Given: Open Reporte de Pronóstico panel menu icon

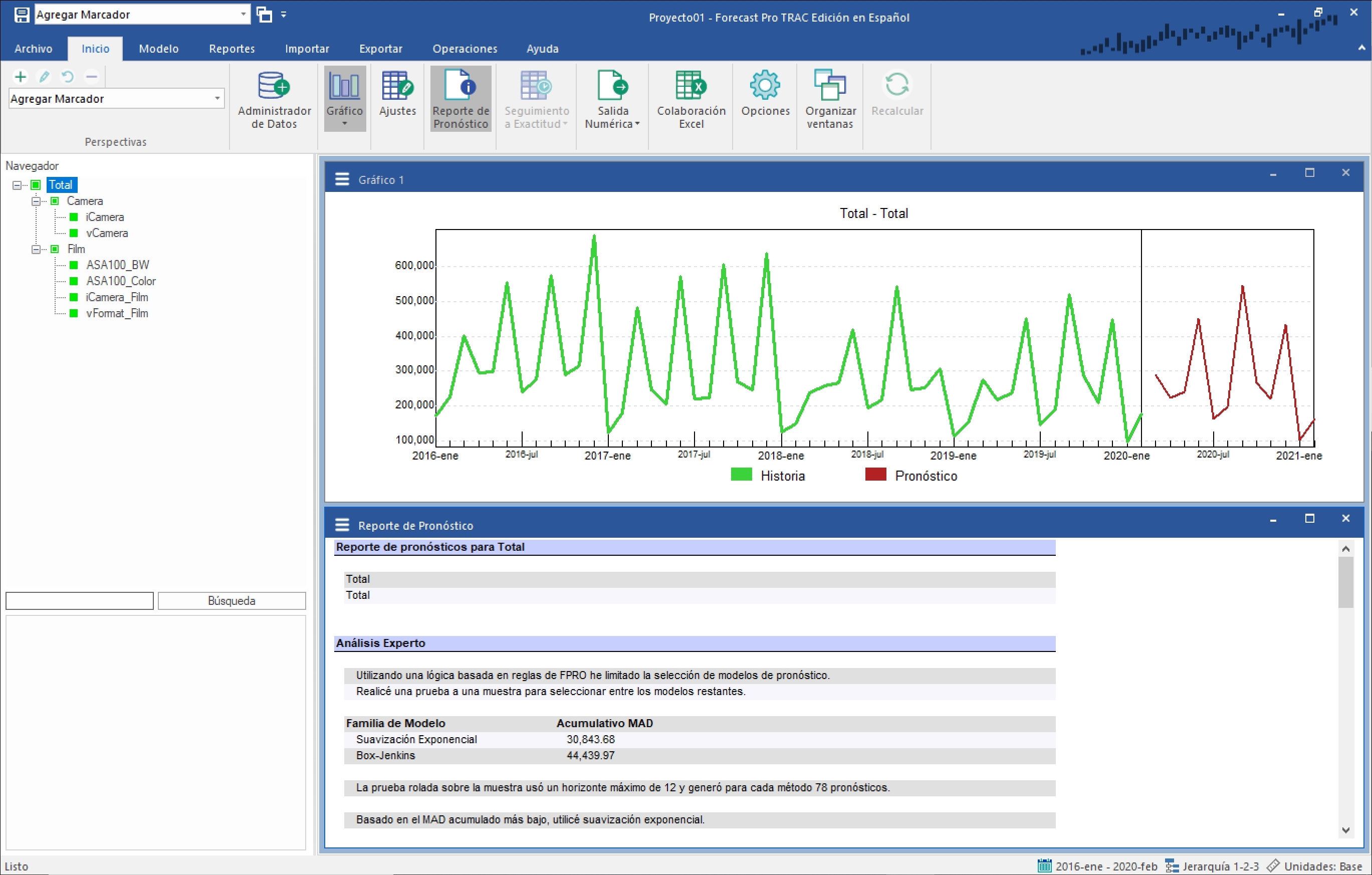Looking at the screenshot, I should pyautogui.click(x=342, y=525).
